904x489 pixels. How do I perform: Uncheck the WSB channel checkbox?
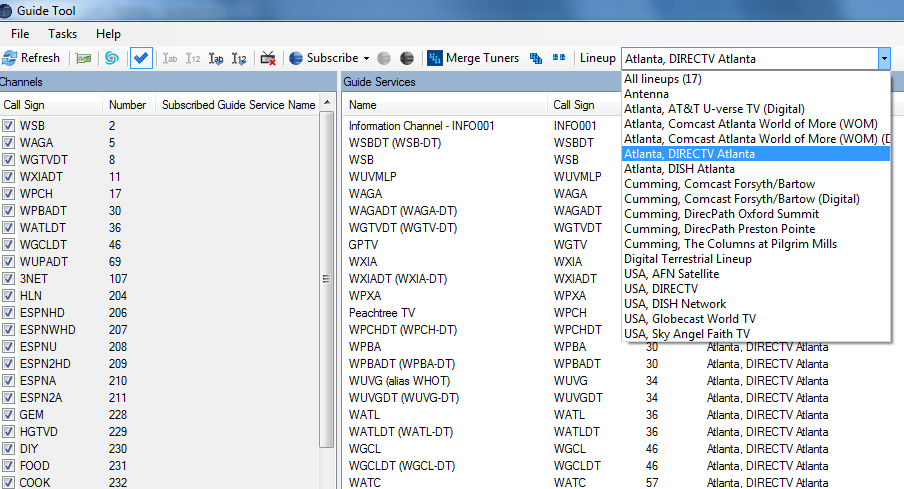8,126
